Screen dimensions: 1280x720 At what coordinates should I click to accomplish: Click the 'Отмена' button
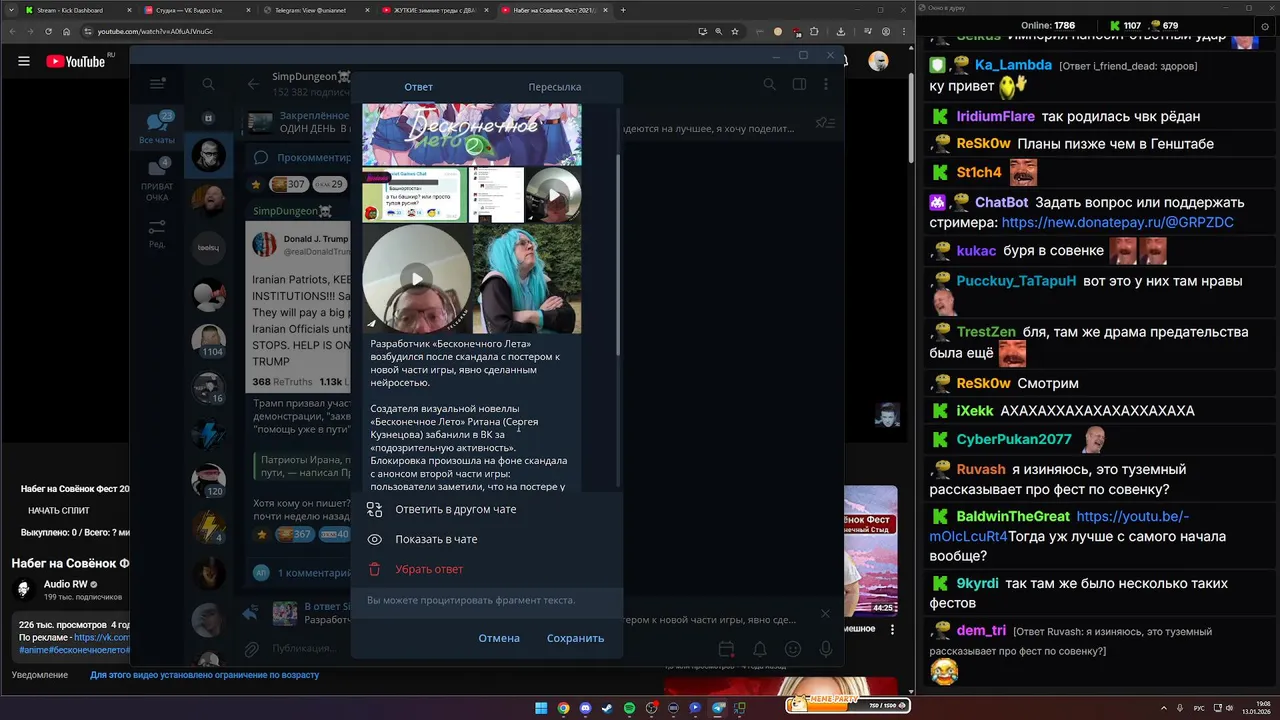coord(499,638)
